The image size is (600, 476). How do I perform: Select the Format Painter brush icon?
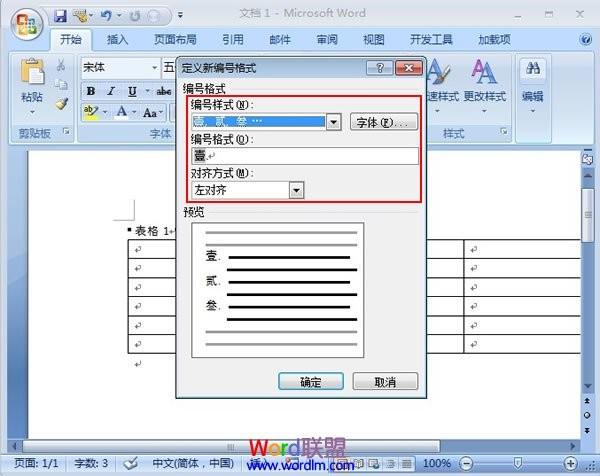(x=62, y=103)
